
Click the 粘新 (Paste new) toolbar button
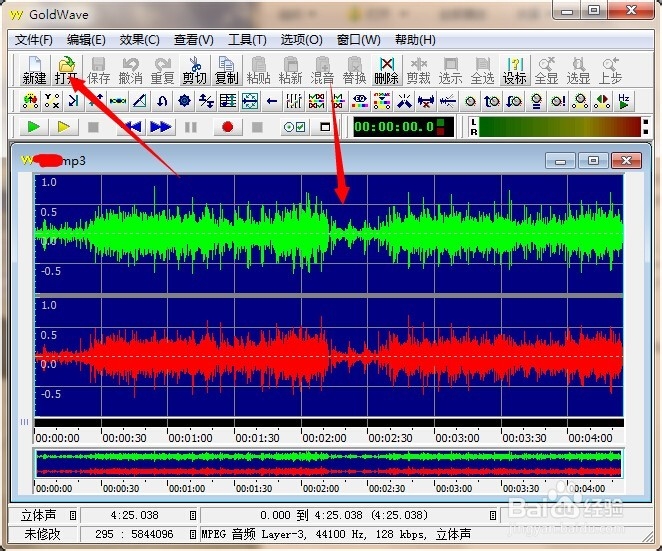[290, 71]
